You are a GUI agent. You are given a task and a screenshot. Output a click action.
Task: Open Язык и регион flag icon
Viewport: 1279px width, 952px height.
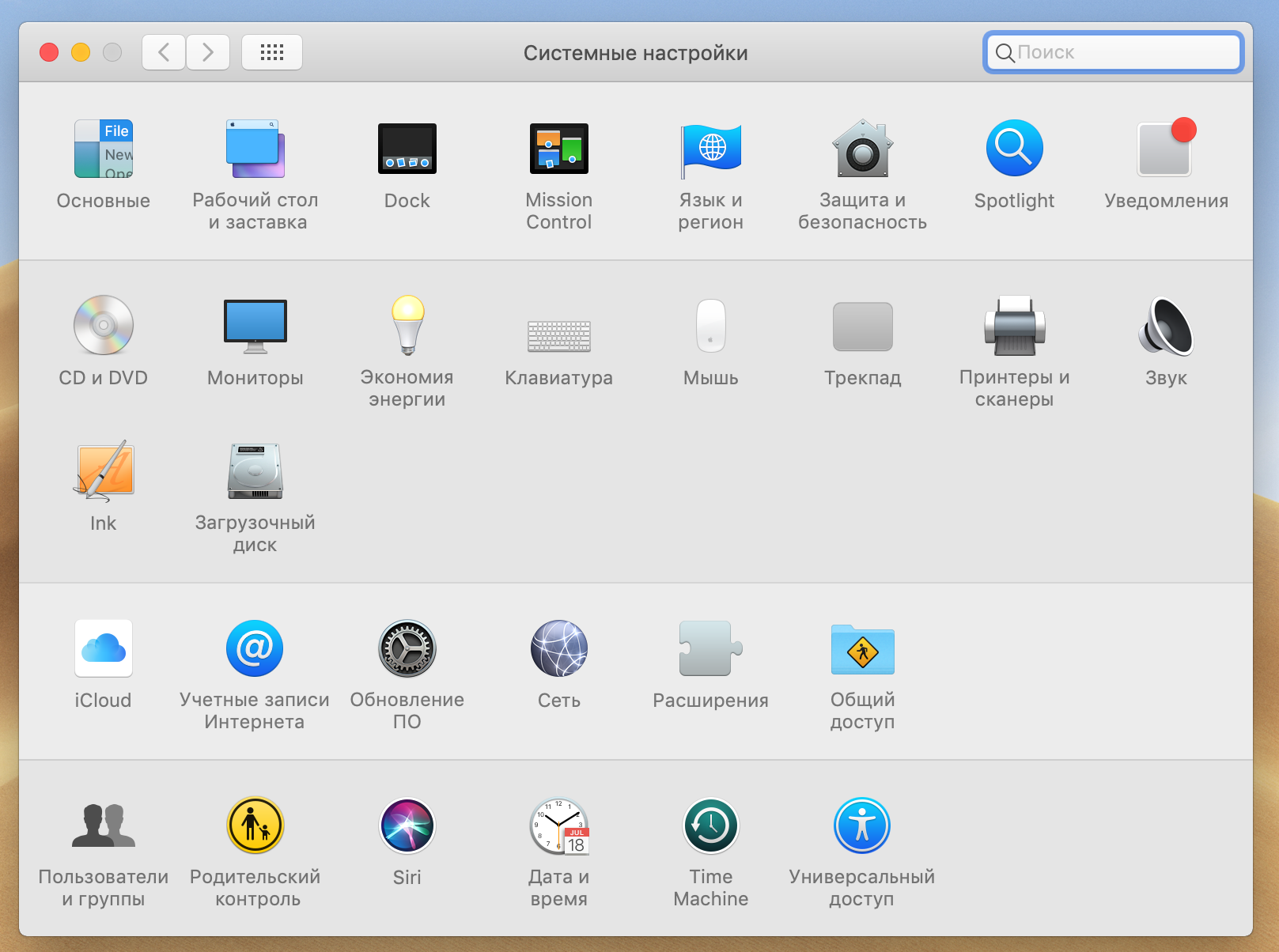click(711, 150)
